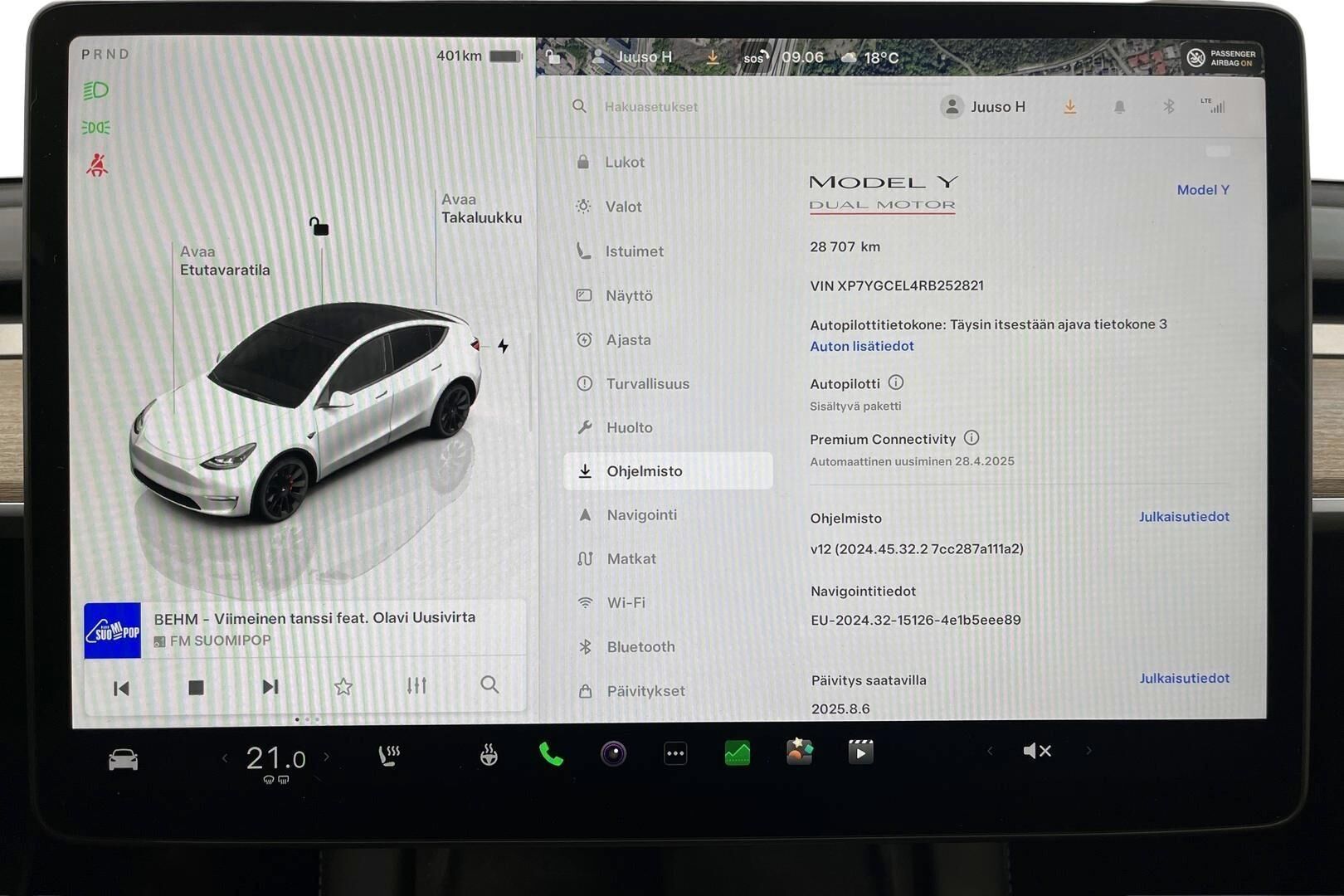This screenshot has width=1344, height=896.
Task: Tap the 21.0 temperature display
Action: tap(275, 757)
